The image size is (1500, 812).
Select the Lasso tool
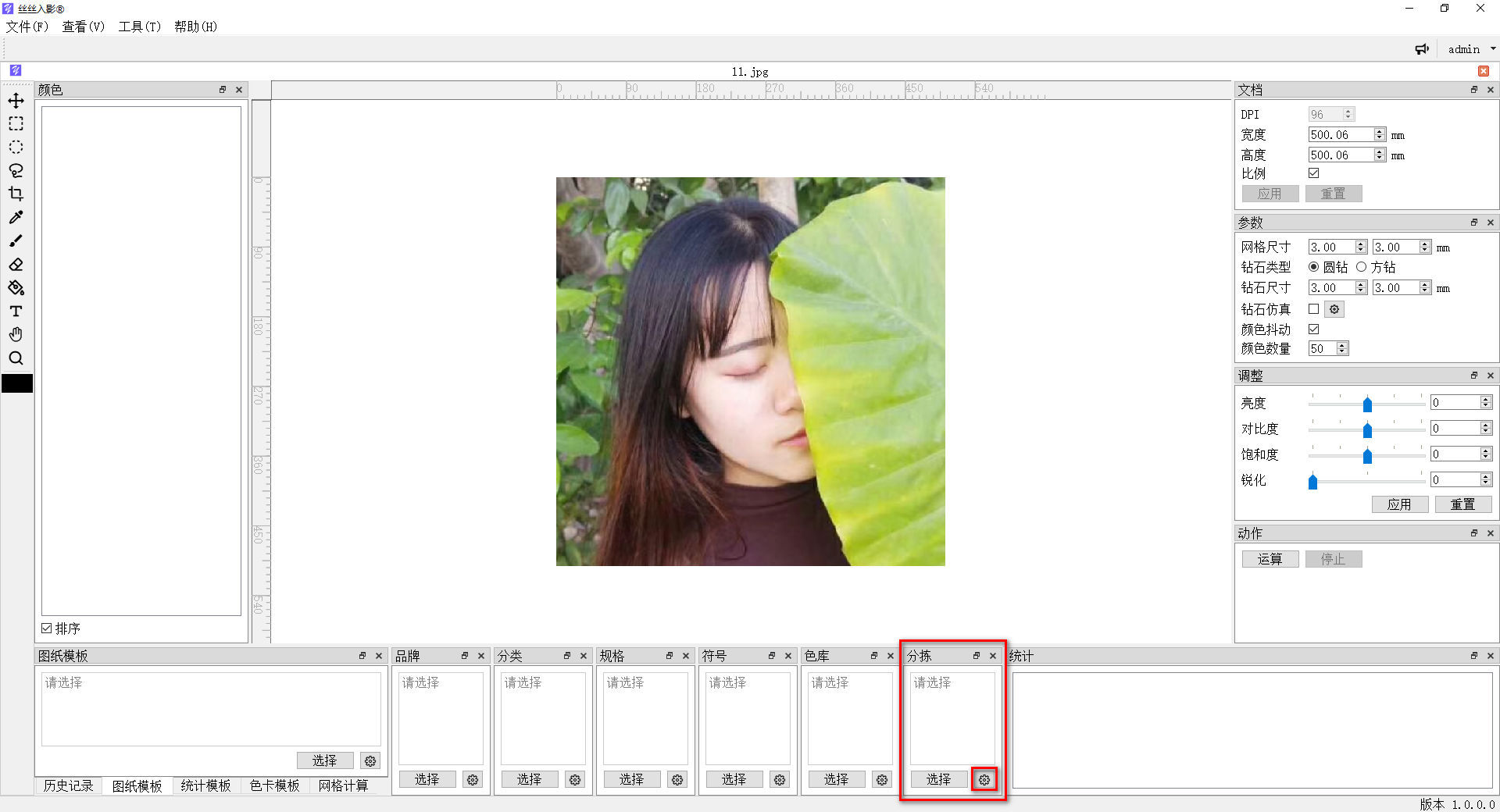tap(16, 171)
